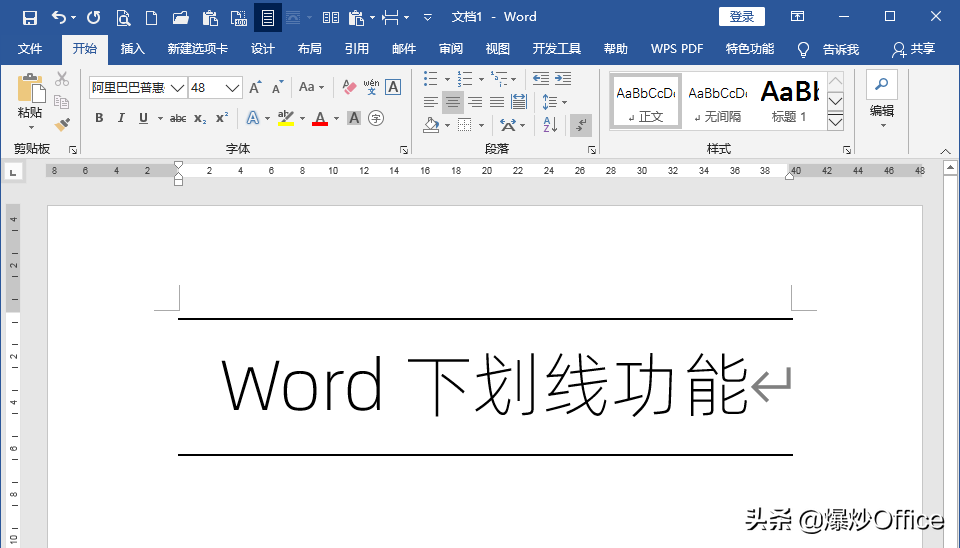Toggle show/hide paragraph marks
This screenshot has width=960, height=548.
tap(580, 125)
